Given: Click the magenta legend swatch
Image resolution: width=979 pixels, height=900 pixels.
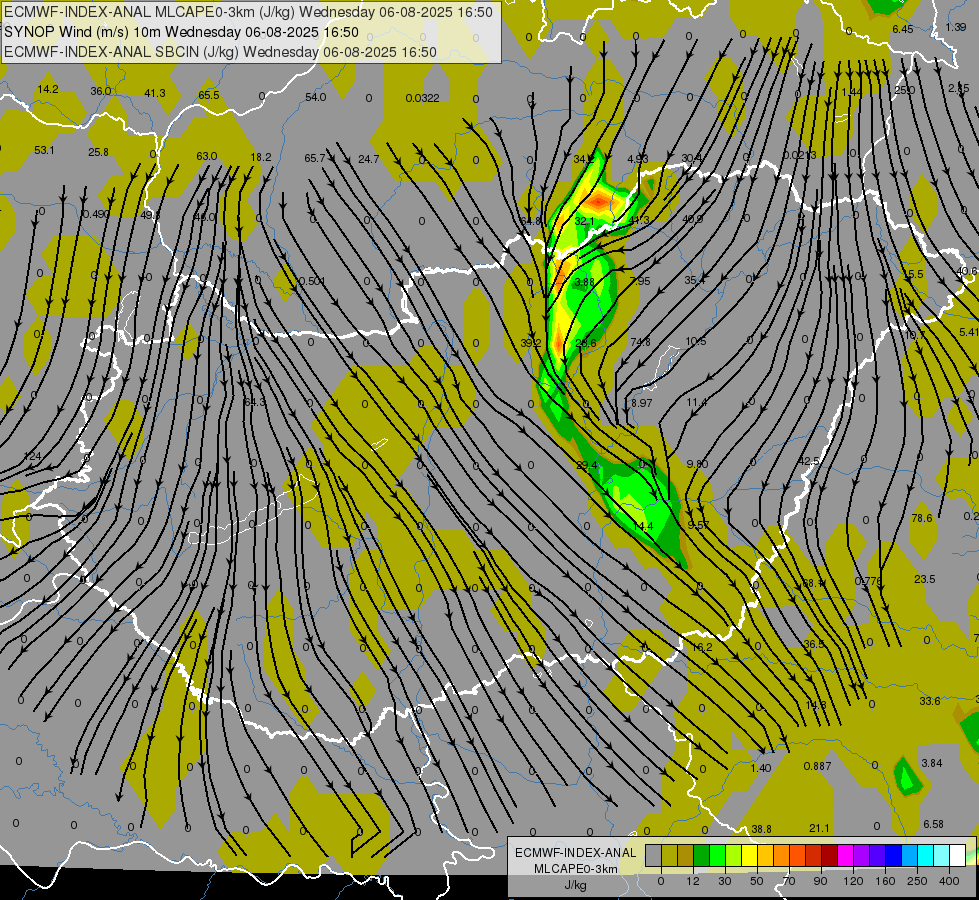Looking at the screenshot, I should [845, 856].
